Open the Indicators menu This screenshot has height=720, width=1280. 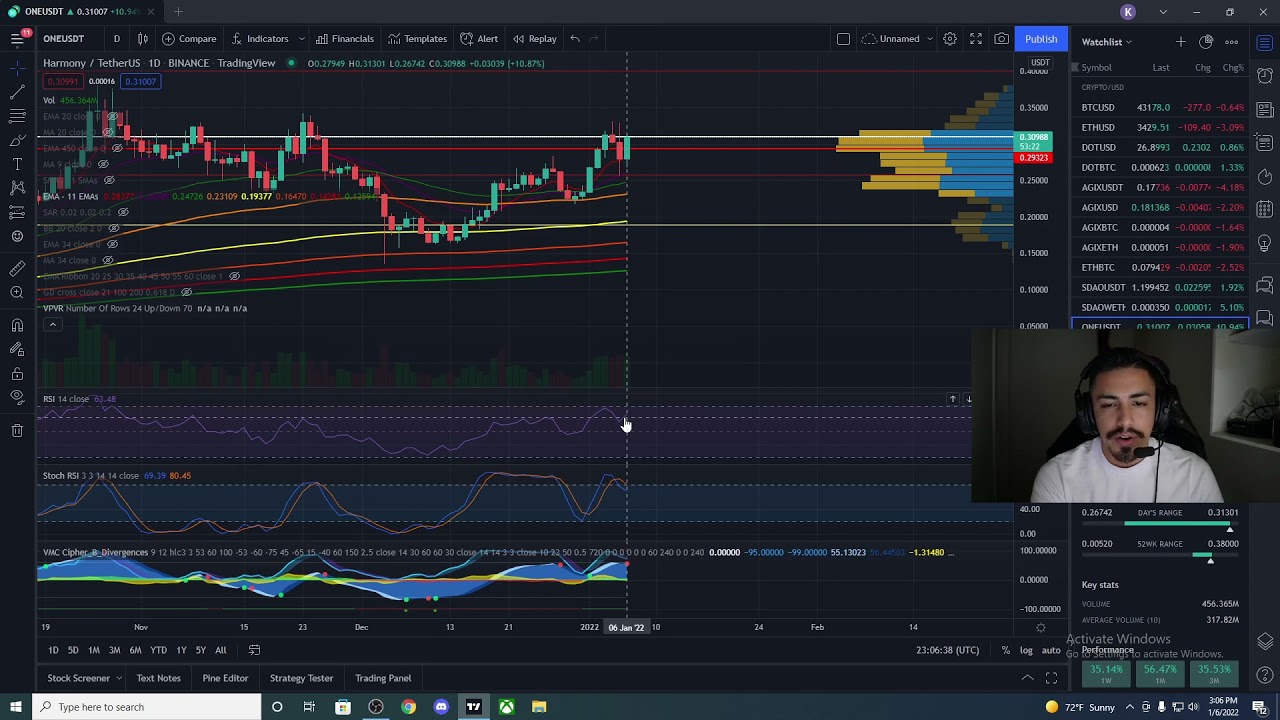coord(259,39)
